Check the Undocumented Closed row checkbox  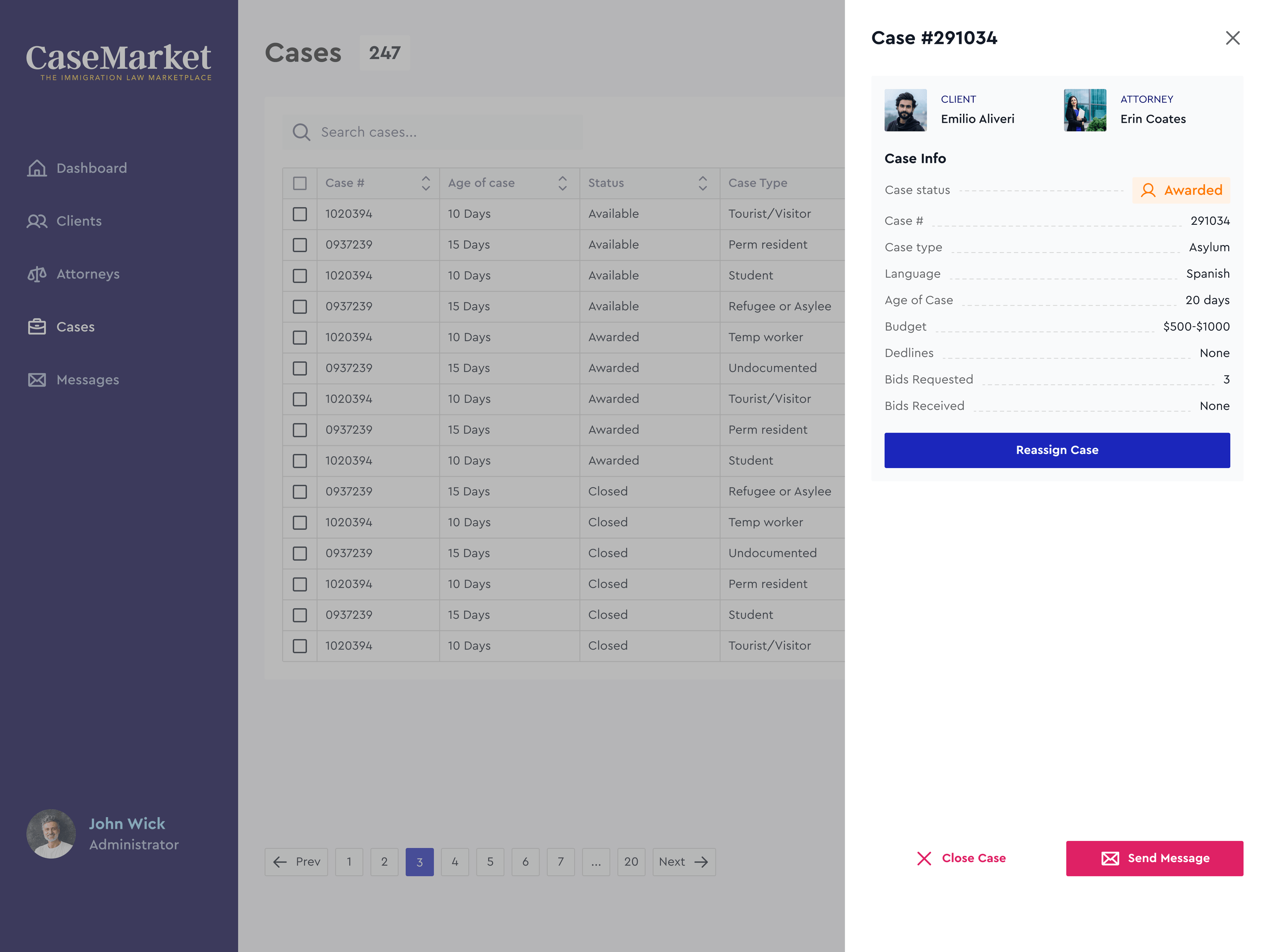[x=300, y=553]
